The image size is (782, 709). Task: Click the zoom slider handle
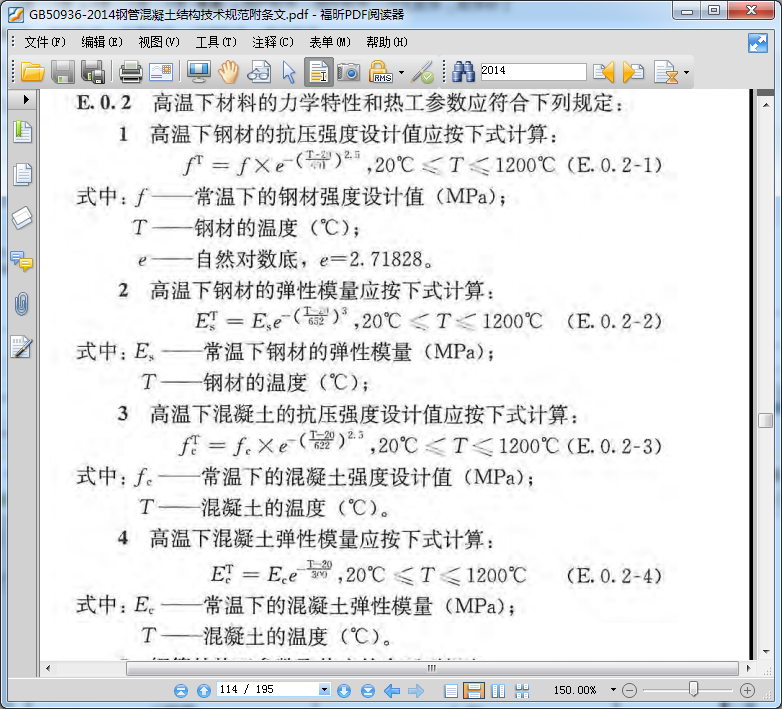(694, 689)
